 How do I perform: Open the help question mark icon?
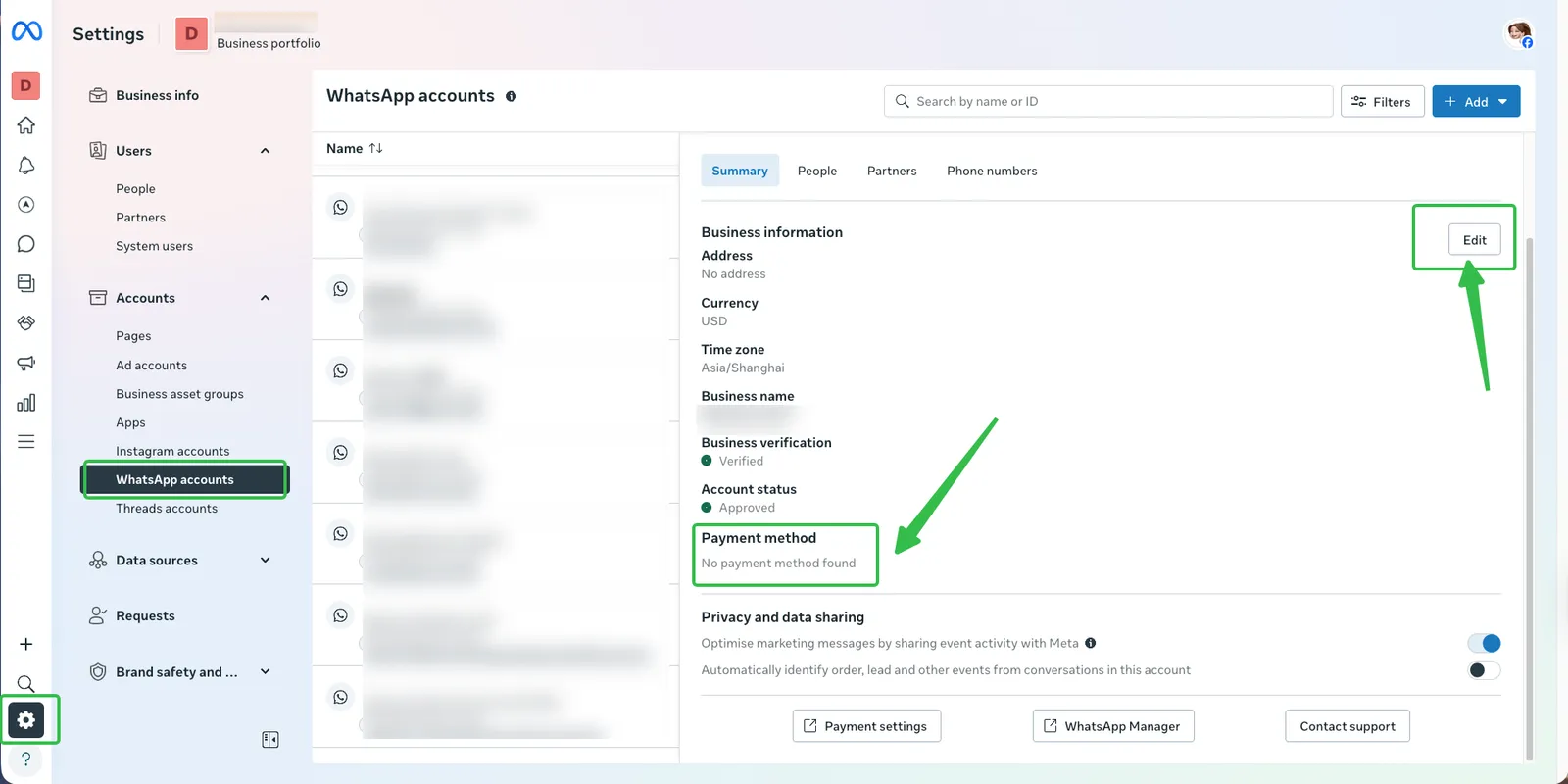tap(26, 759)
